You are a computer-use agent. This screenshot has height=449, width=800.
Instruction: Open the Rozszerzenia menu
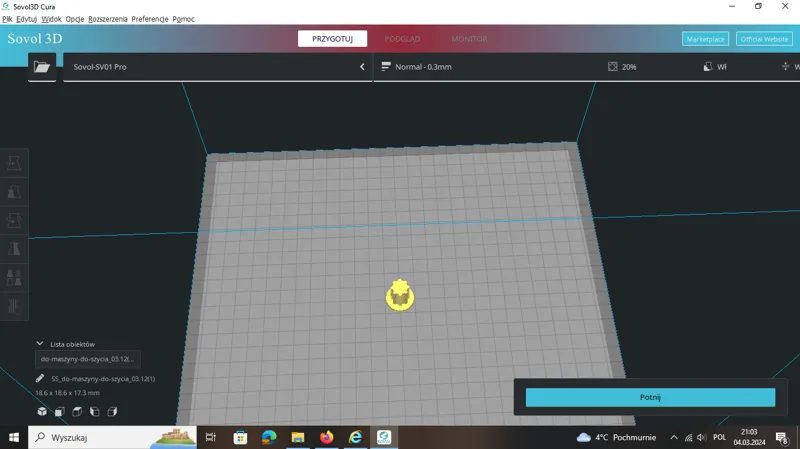108,19
